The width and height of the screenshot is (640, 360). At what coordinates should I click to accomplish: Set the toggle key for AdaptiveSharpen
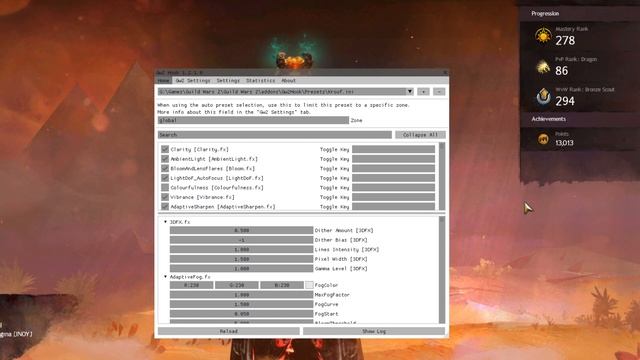coord(393,207)
